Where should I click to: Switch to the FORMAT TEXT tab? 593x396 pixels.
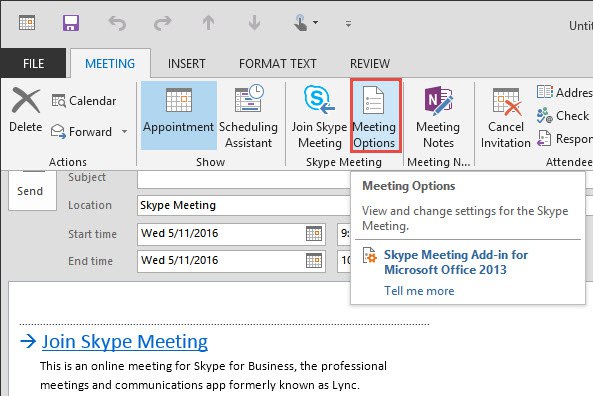point(278,64)
